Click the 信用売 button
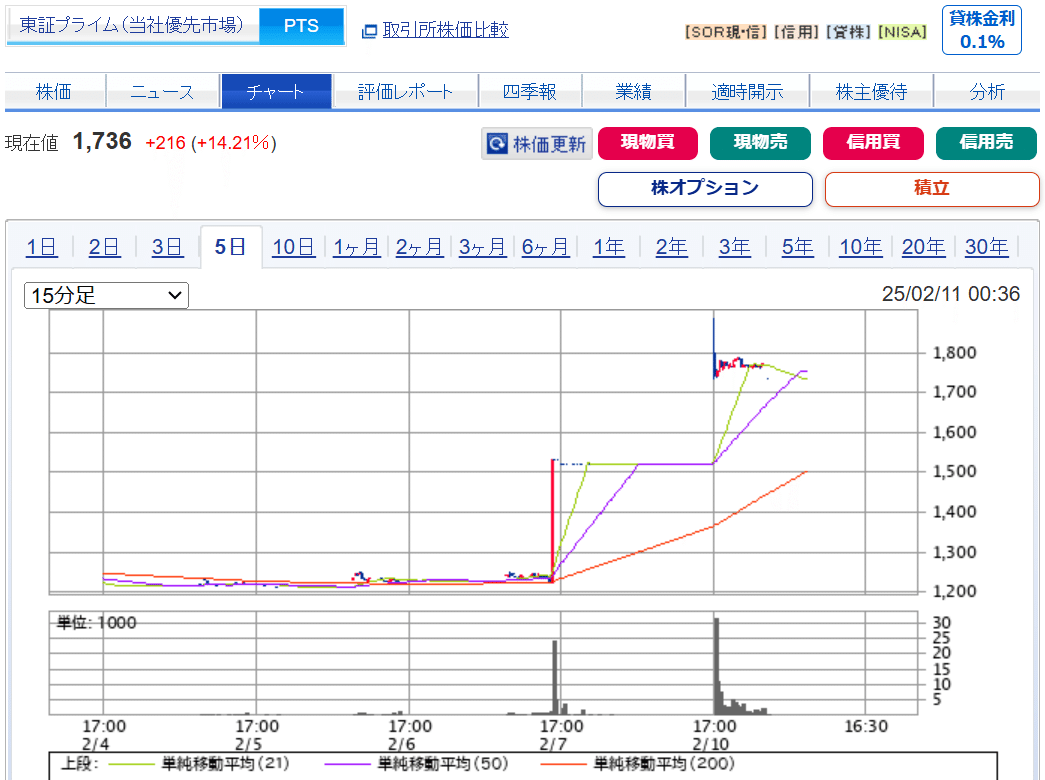 pyautogui.click(x=986, y=143)
